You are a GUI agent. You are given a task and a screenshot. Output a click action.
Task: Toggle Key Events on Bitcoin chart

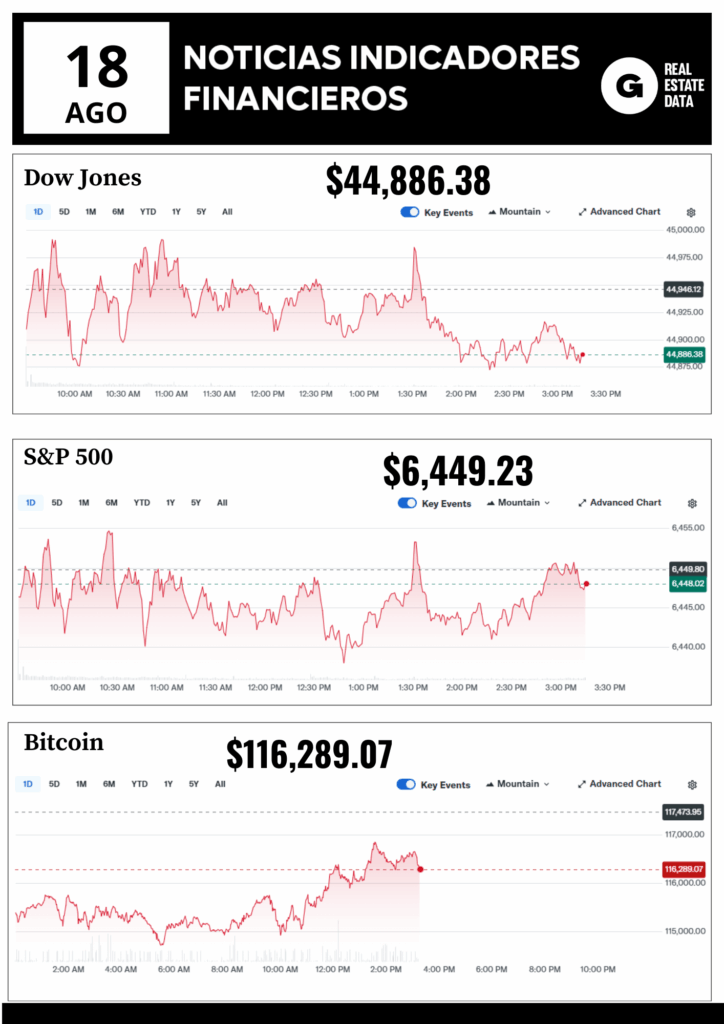click(x=407, y=785)
